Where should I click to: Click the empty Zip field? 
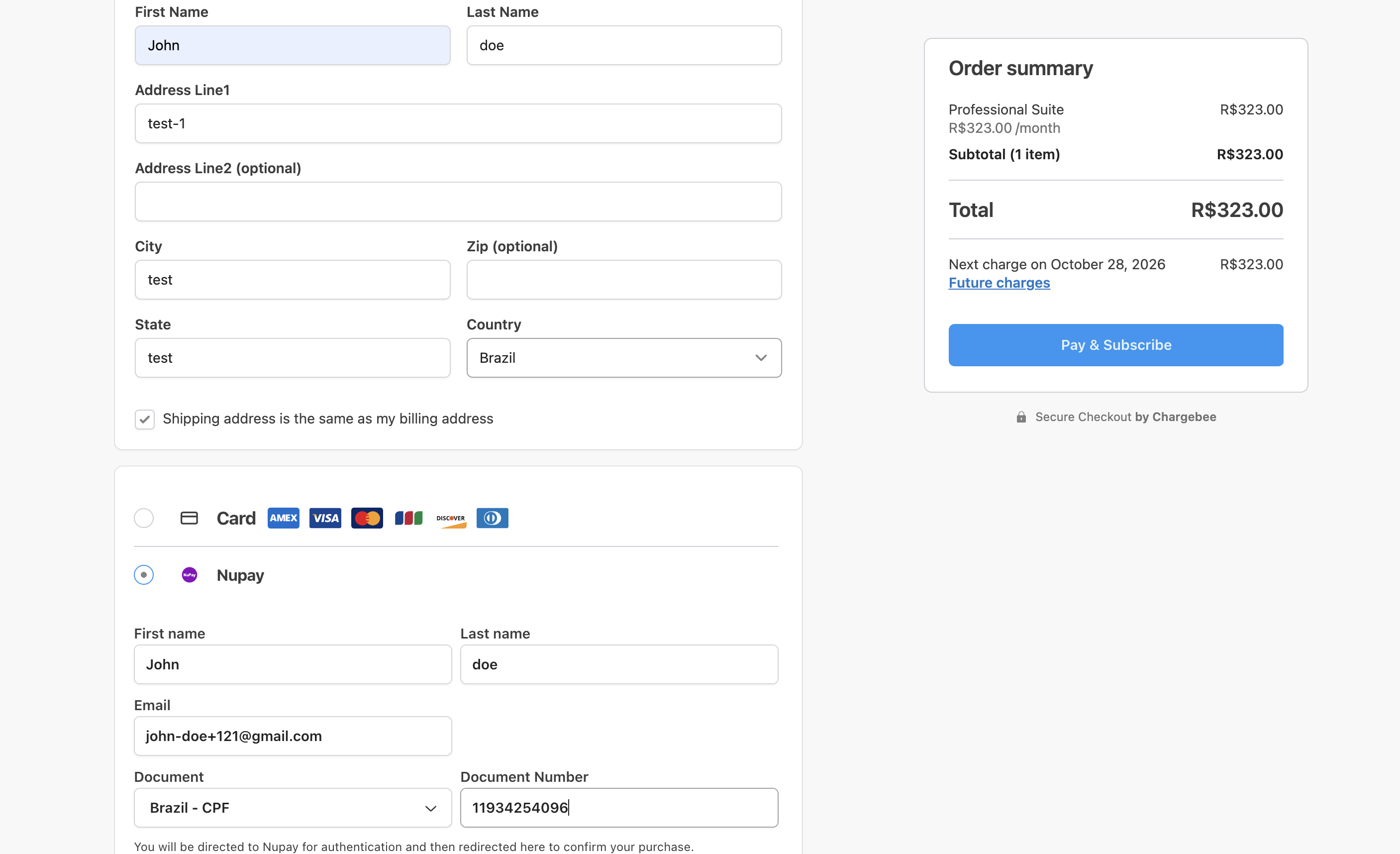click(x=624, y=280)
